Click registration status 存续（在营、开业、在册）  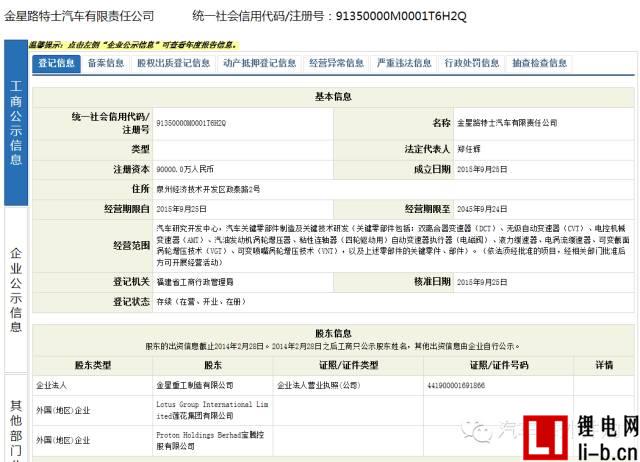201,302
